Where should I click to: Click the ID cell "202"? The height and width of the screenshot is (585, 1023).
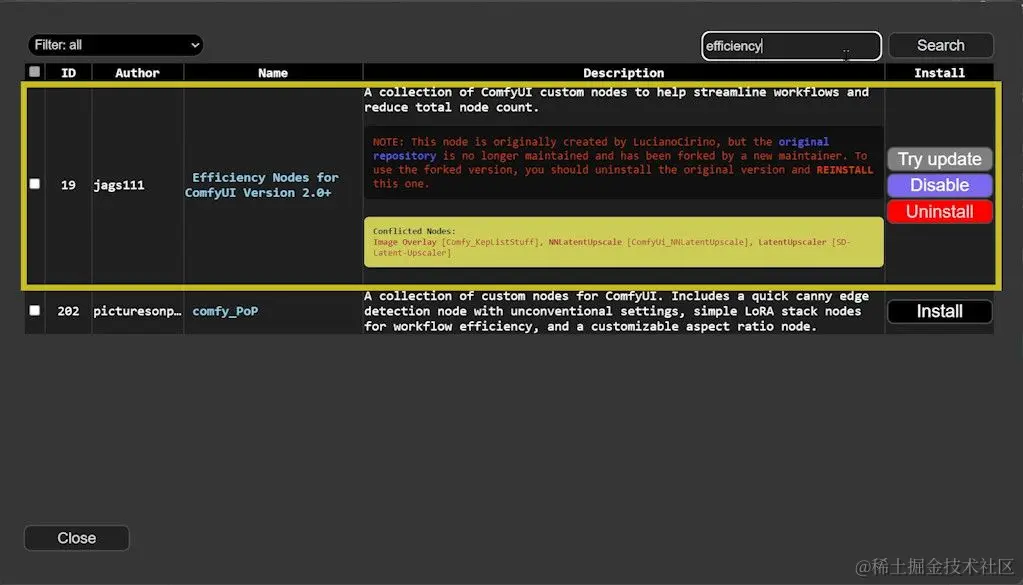click(x=69, y=311)
